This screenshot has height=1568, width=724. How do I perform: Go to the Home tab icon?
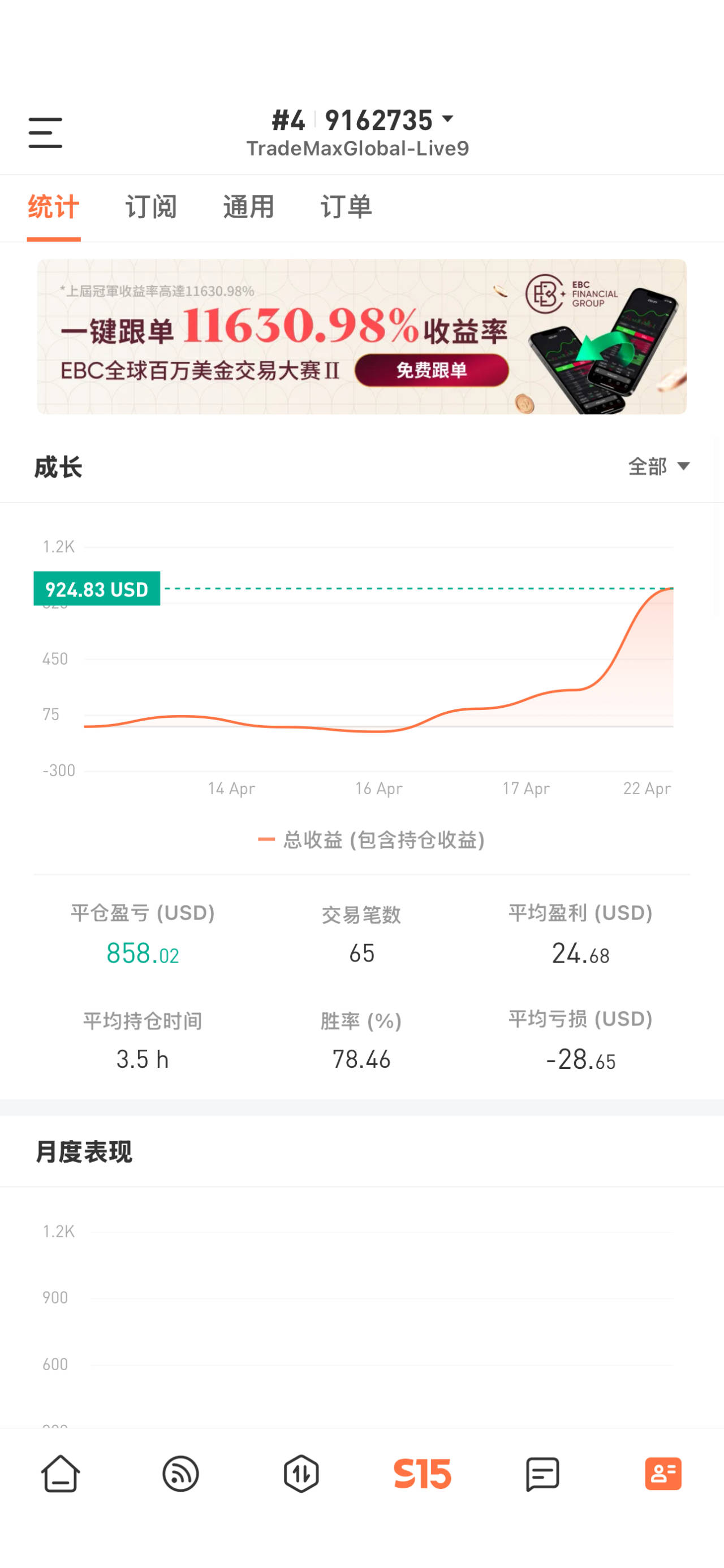[x=61, y=1474]
